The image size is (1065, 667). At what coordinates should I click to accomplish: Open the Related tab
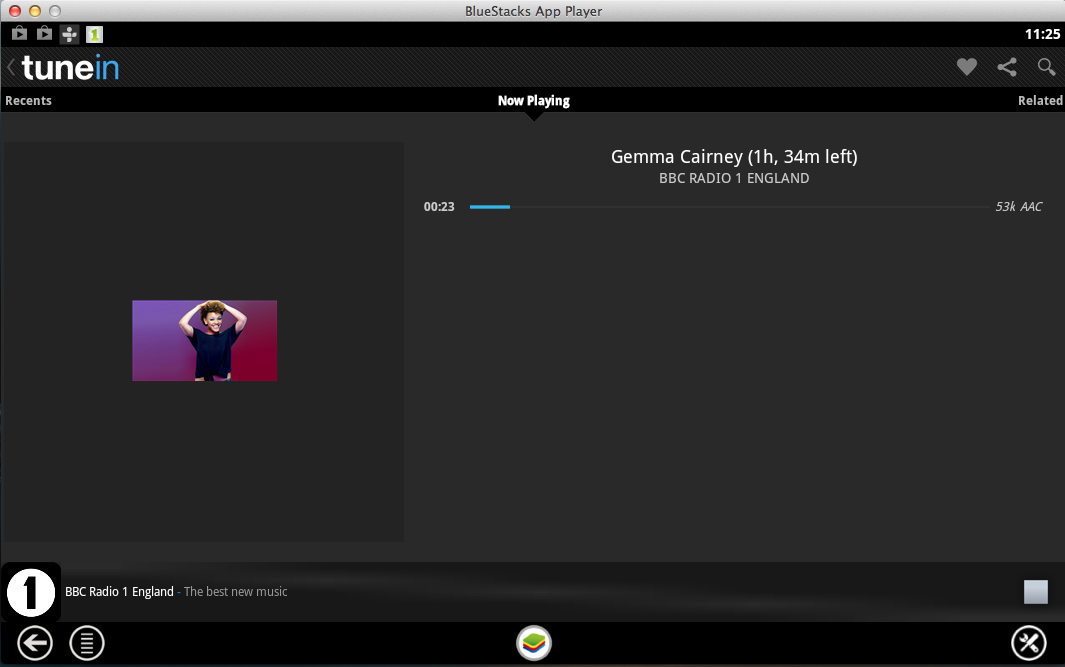1040,101
